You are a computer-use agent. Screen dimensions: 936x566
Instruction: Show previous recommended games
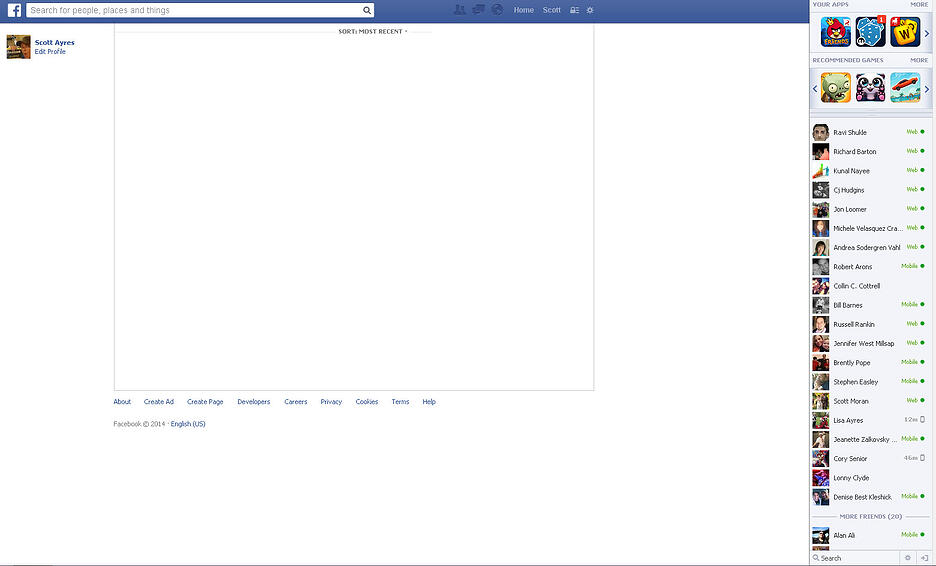click(815, 89)
